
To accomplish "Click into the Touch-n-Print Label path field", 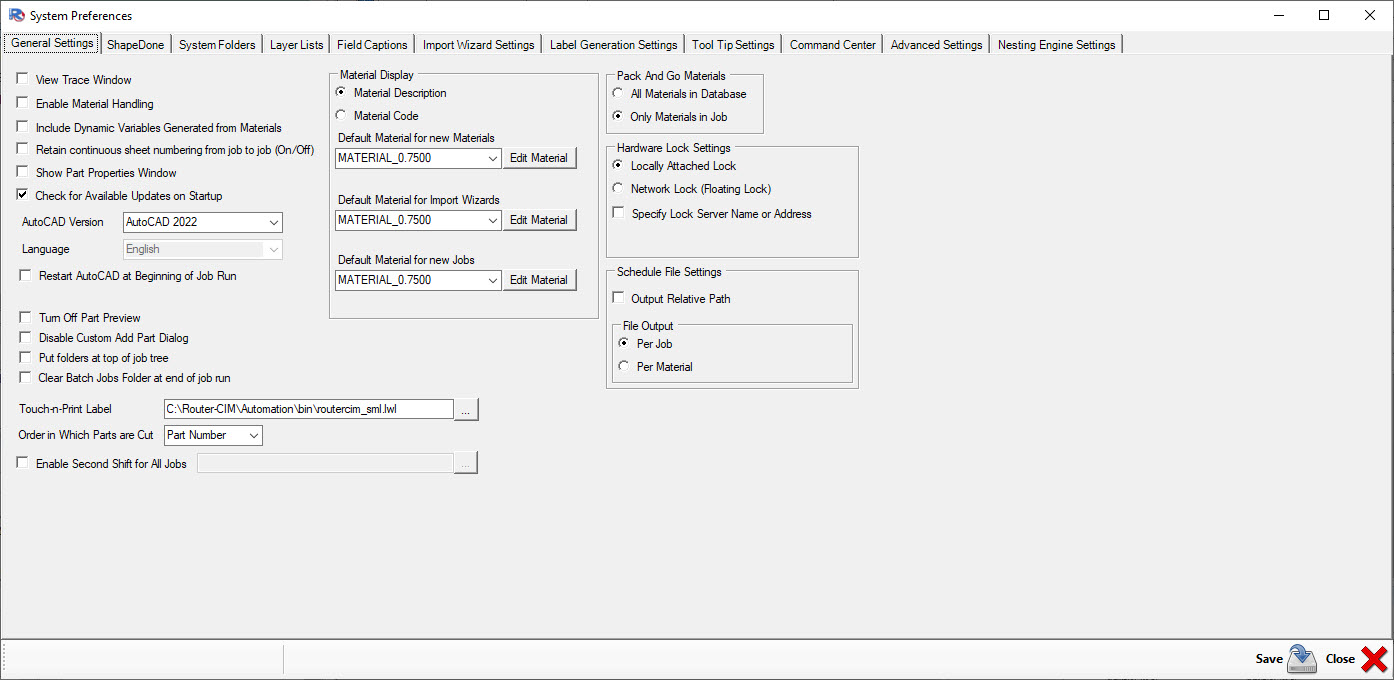I will tap(308, 409).
